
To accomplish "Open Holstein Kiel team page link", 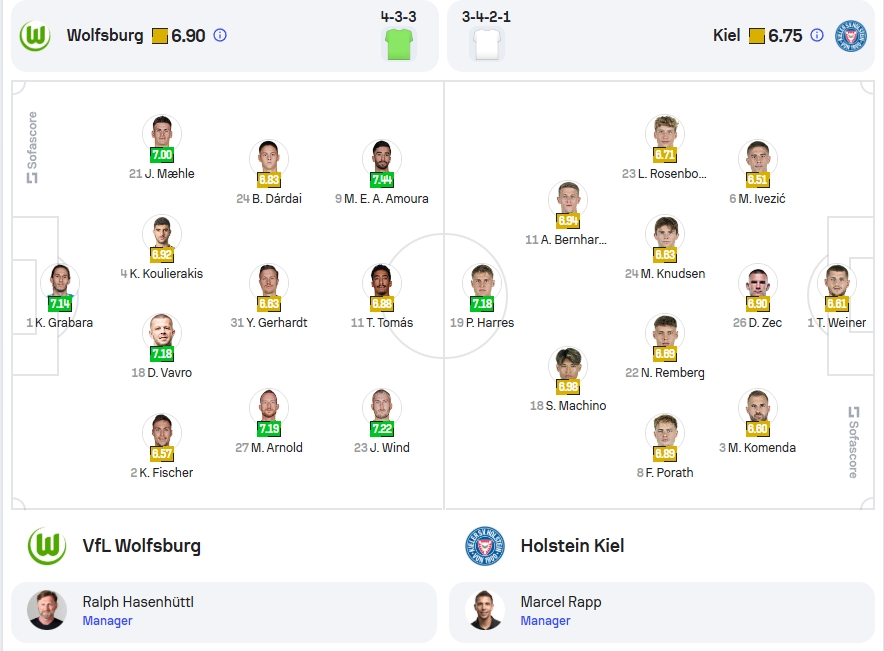I will [x=572, y=546].
